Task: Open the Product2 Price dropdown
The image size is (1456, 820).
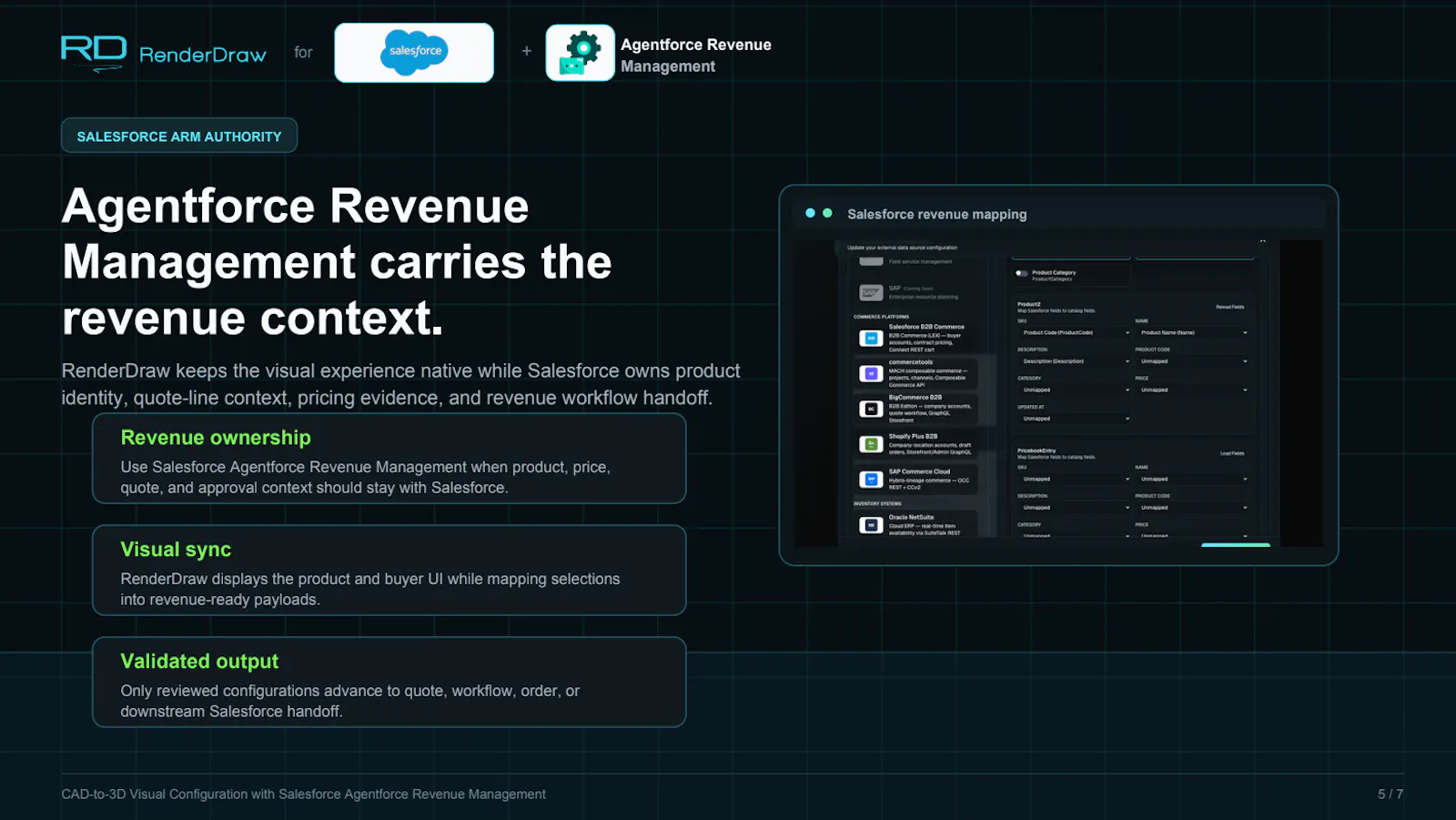Action: pyautogui.click(x=1192, y=390)
